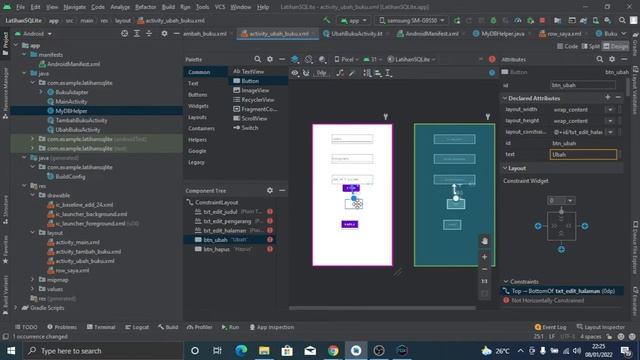
Task: Open the samsung SM-G9550 device dropdown
Action: tap(411, 20)
